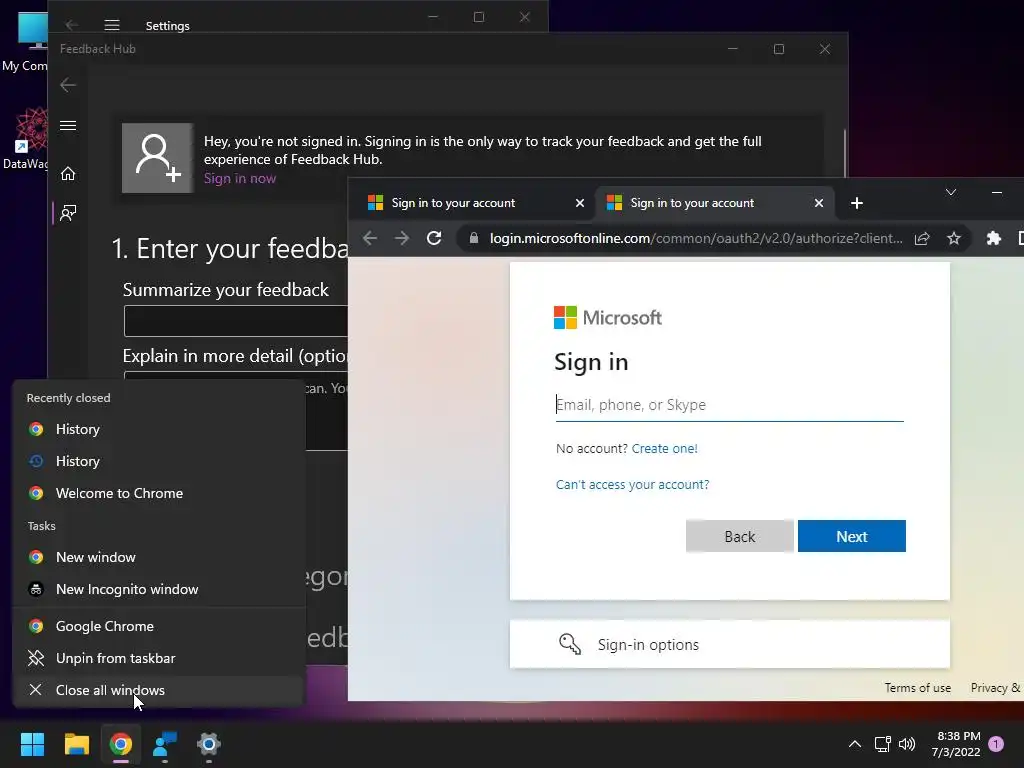Image resolution: width=1024 pixels, height=768 pixels.
Task: Open Chrome extensions puzzle icon
Action: pyautogui.click(x=993, y=238)
